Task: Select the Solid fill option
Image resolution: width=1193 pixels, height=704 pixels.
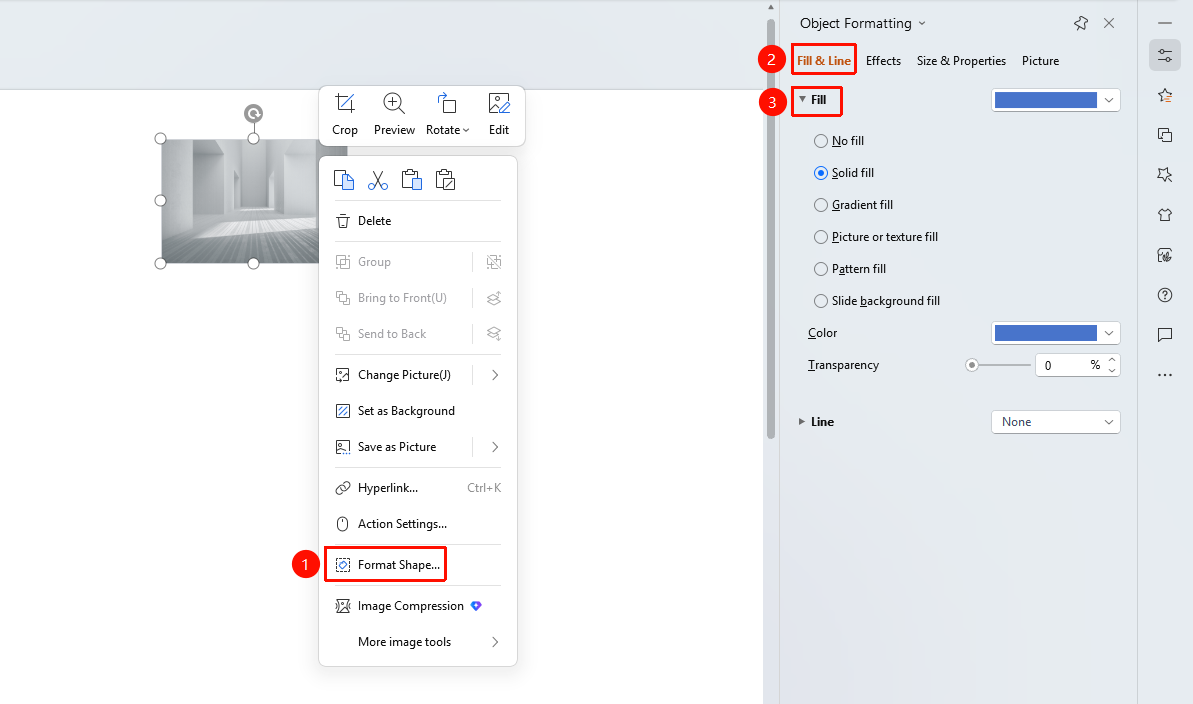Action: [x=821, y=173]
